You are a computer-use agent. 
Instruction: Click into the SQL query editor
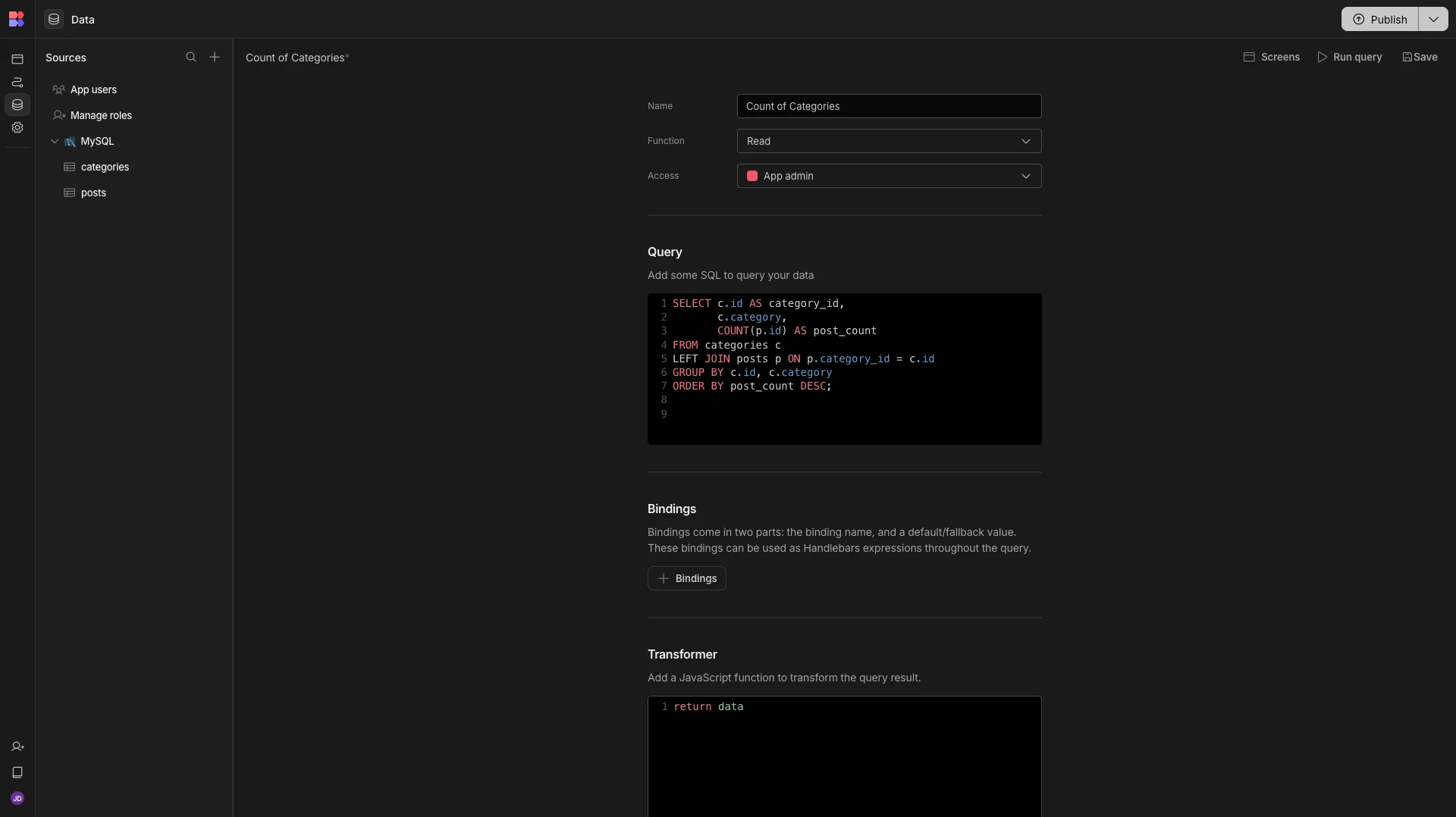point(844,369)
